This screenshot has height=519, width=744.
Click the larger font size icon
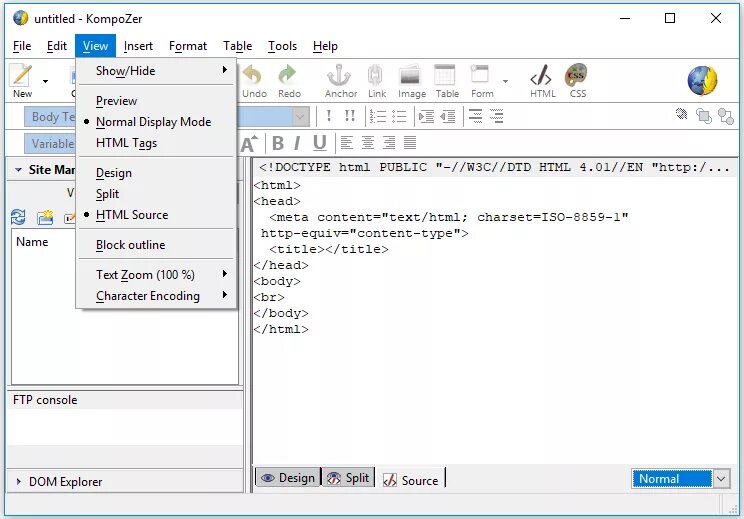pos(249,144)
